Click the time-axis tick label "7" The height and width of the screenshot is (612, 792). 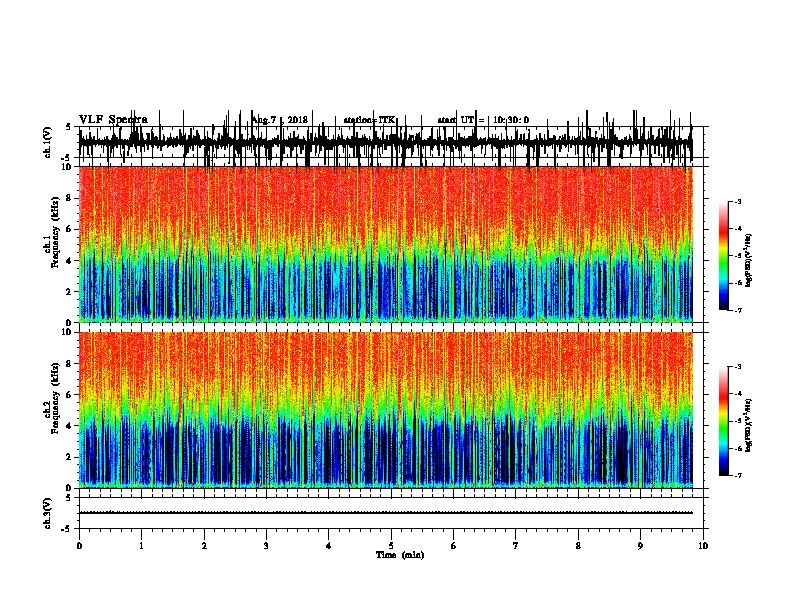click(516, 546)
